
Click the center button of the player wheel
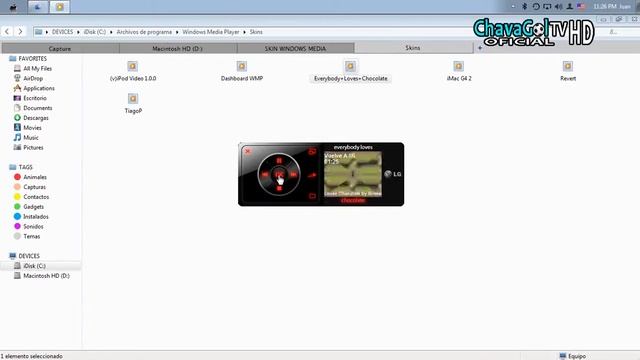tap(279, 174)
